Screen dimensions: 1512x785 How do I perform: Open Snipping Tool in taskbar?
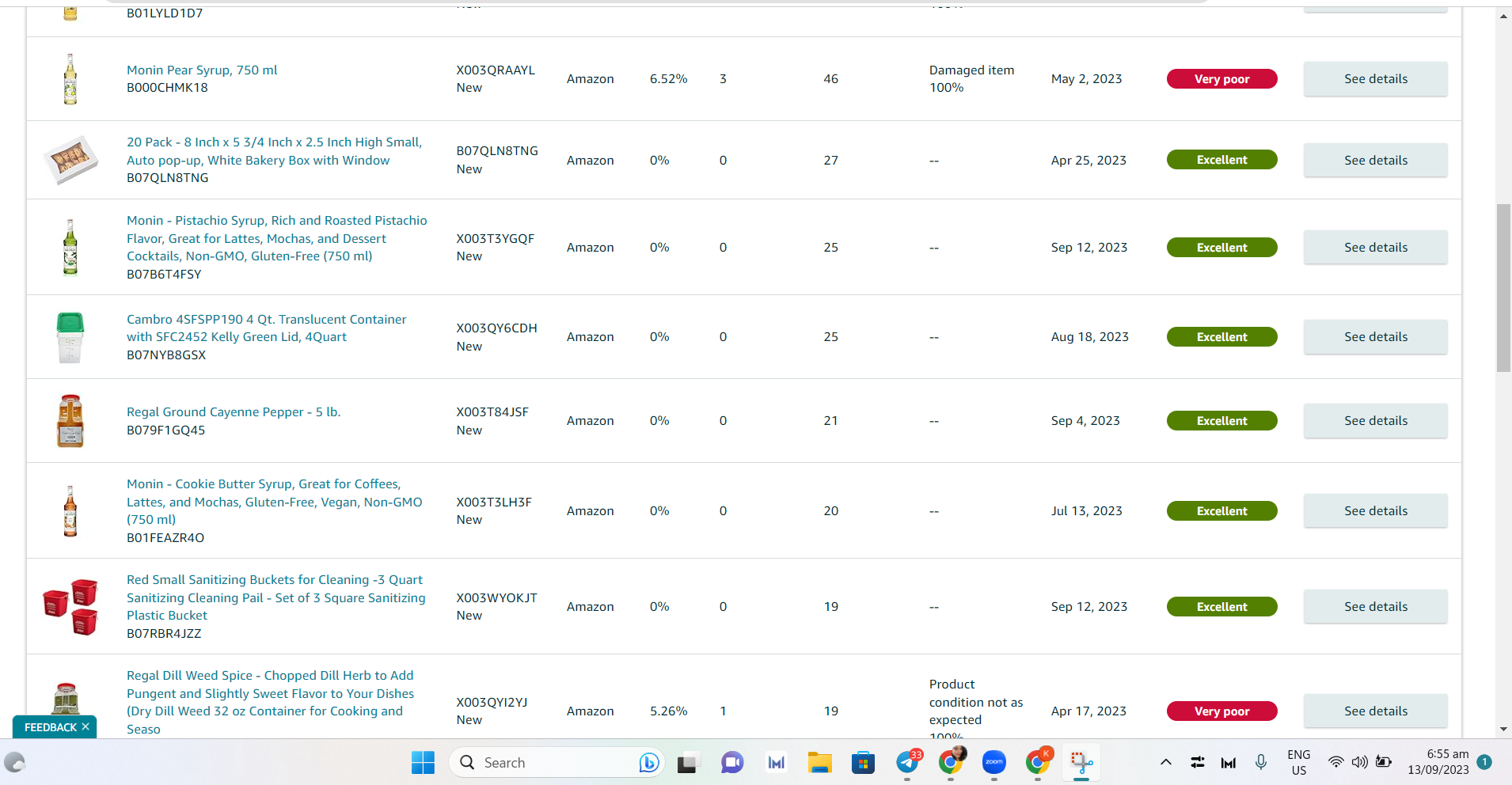coord(1081,762)
